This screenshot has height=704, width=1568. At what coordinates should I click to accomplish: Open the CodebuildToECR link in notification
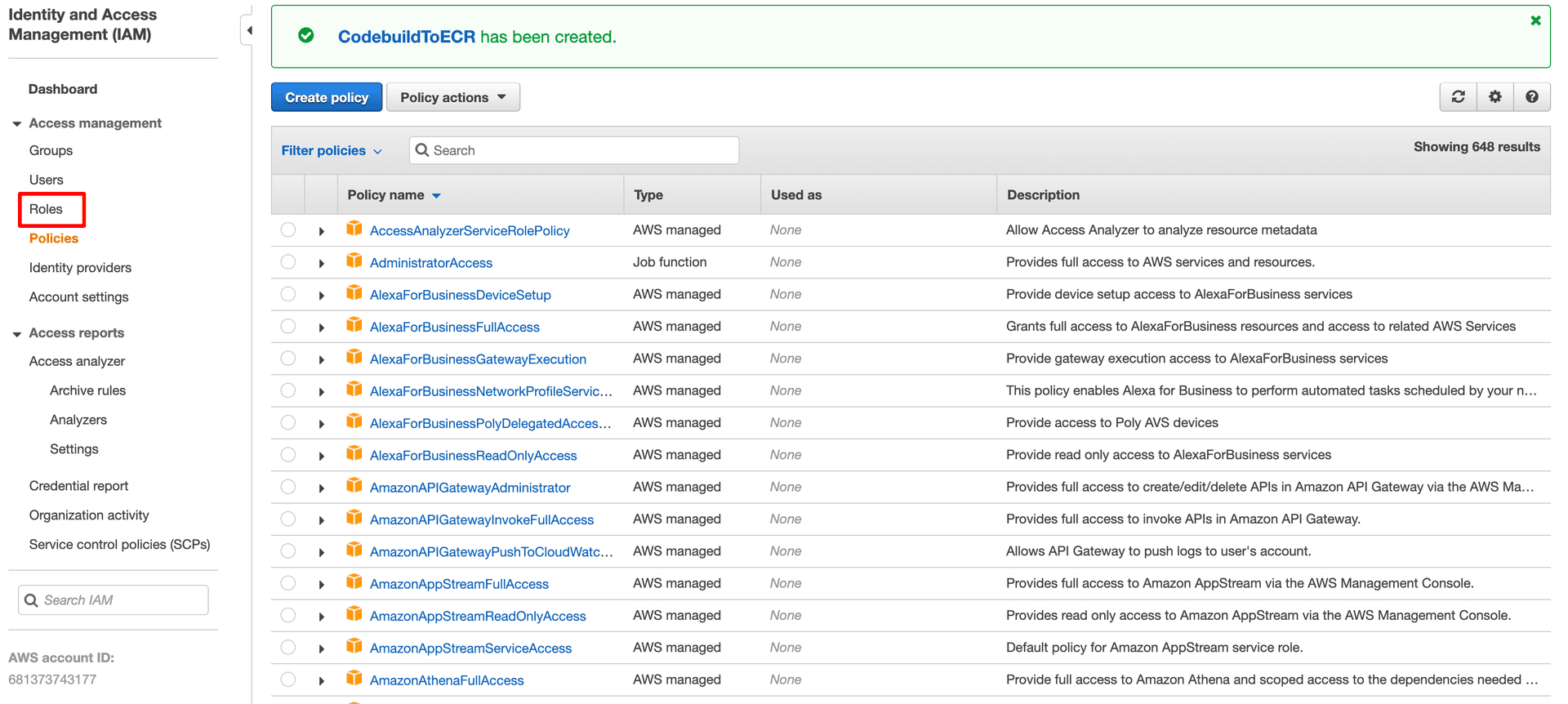tap(407, 37)
